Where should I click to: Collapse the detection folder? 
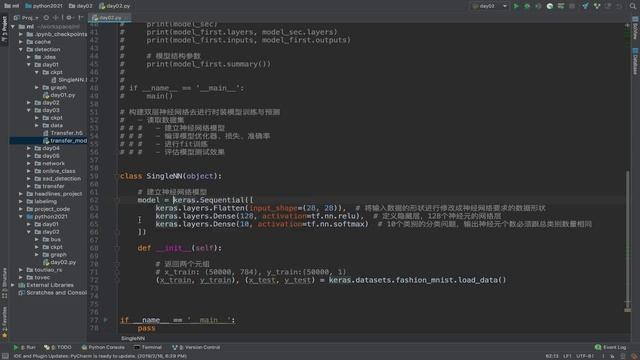(21, 49)
